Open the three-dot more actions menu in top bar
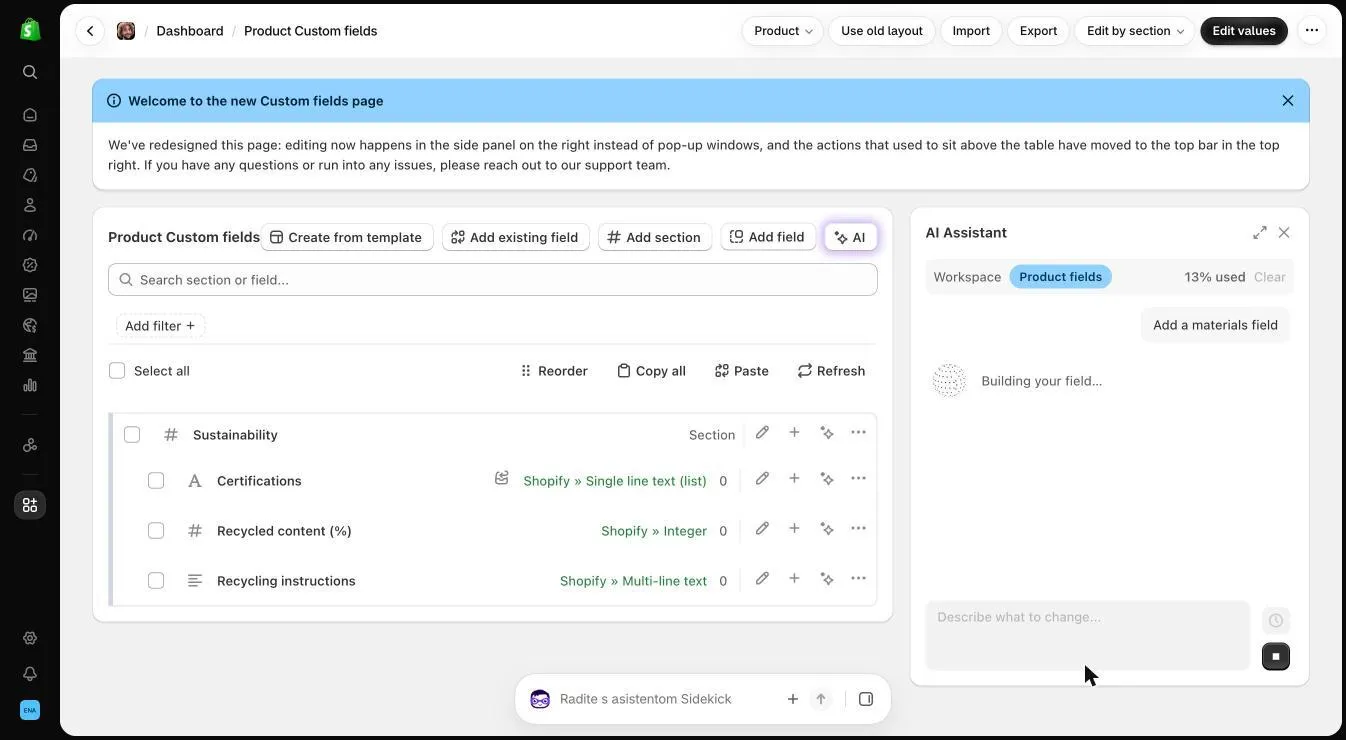The height and width of the screenshot is (740, 1346). (x=1312, y=31)
